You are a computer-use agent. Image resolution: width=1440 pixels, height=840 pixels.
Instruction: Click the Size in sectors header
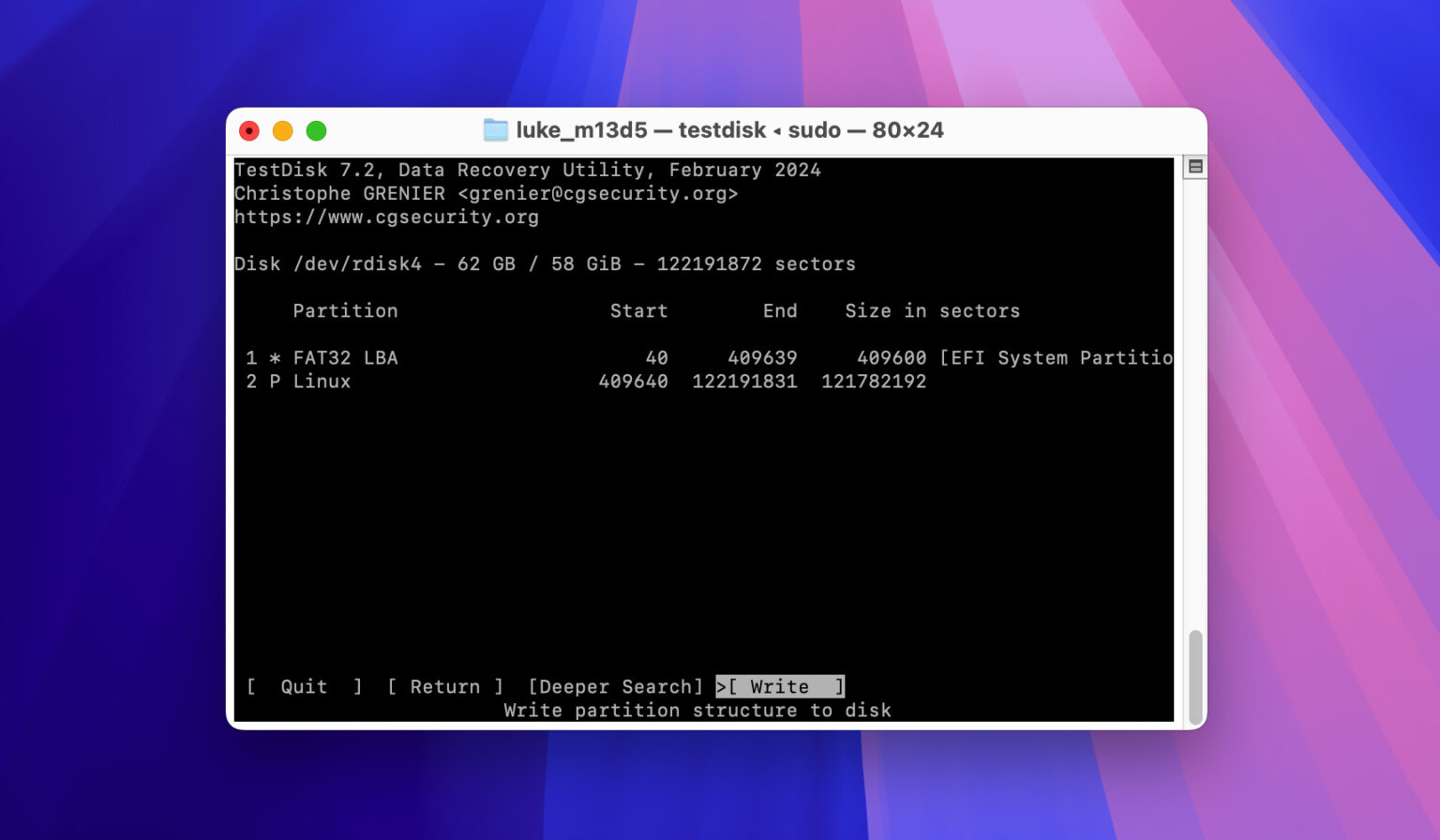coord(933,310)
